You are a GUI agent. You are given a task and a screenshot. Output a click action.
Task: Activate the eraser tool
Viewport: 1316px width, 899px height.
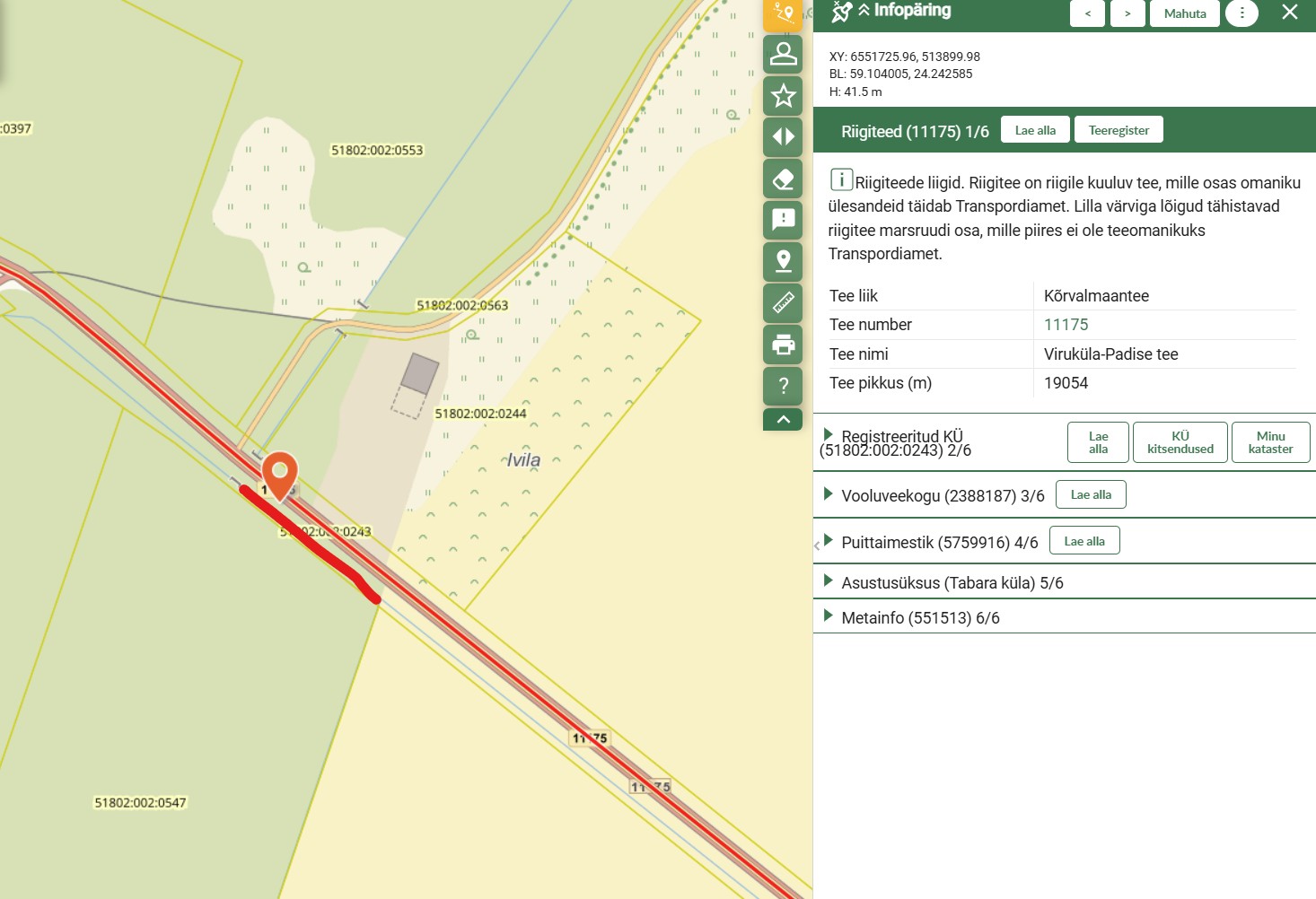coord(783,179)
